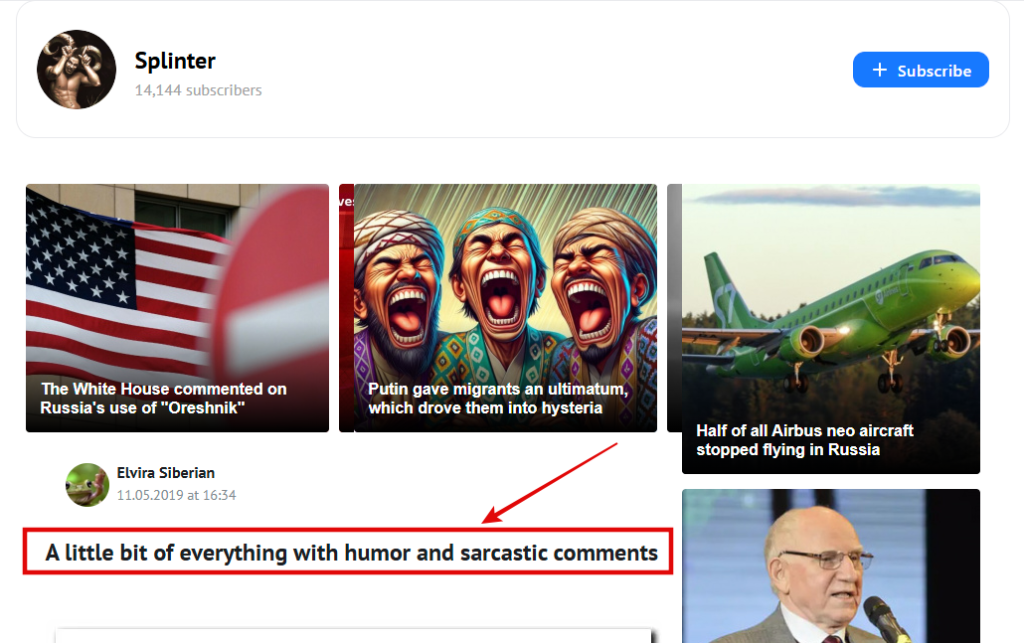The width and height of the screenshot is (1024, 643).
Task: Open article thumbnail of man speaking into microphone
Action: (x=831, y=566)
